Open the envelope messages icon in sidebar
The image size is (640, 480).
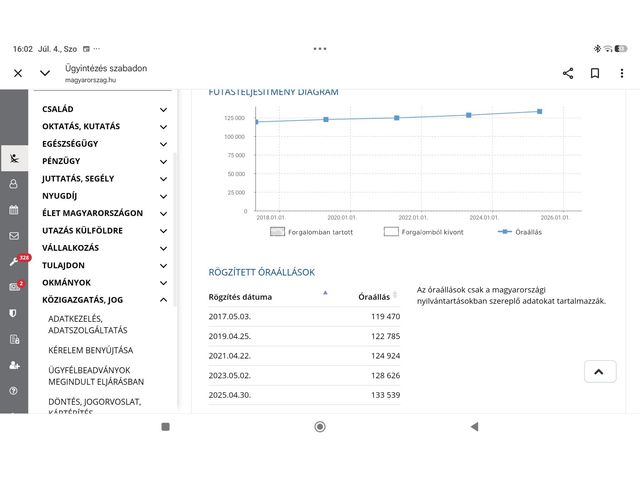pyautogui.click(x=14, y=236)
